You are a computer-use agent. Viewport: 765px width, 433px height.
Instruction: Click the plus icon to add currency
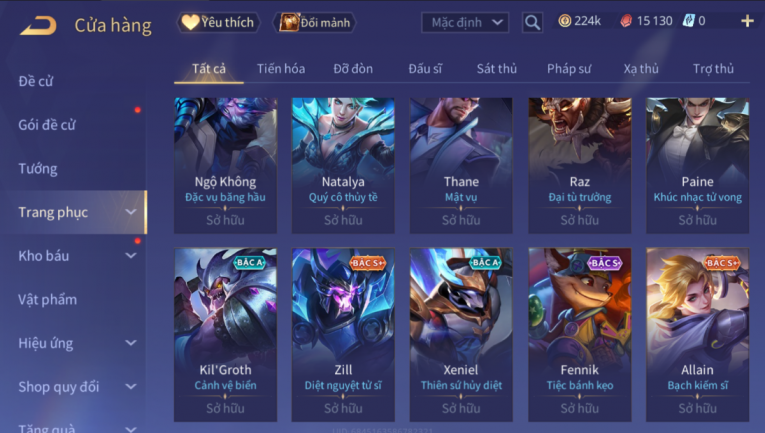point(747,21)
